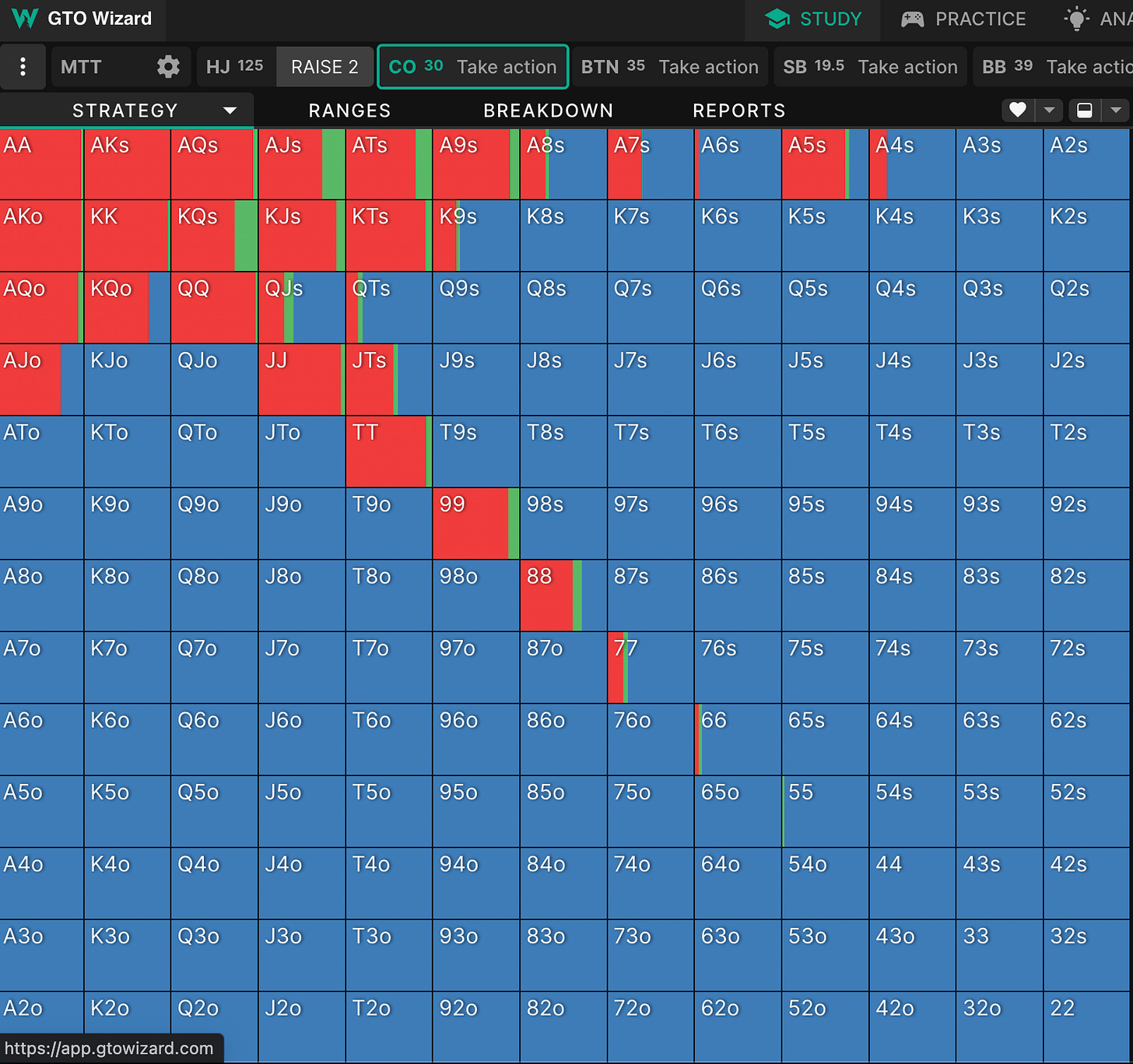Select the Strategy tab
This screenshot has width=1133, height=1064.
pyautogui.click(x=126, y=111)
